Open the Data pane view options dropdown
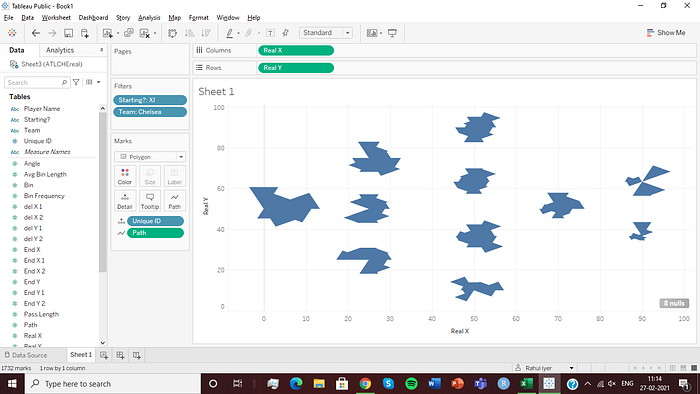Viewport: 700px width, 394px height. click(x=99, y=82)
